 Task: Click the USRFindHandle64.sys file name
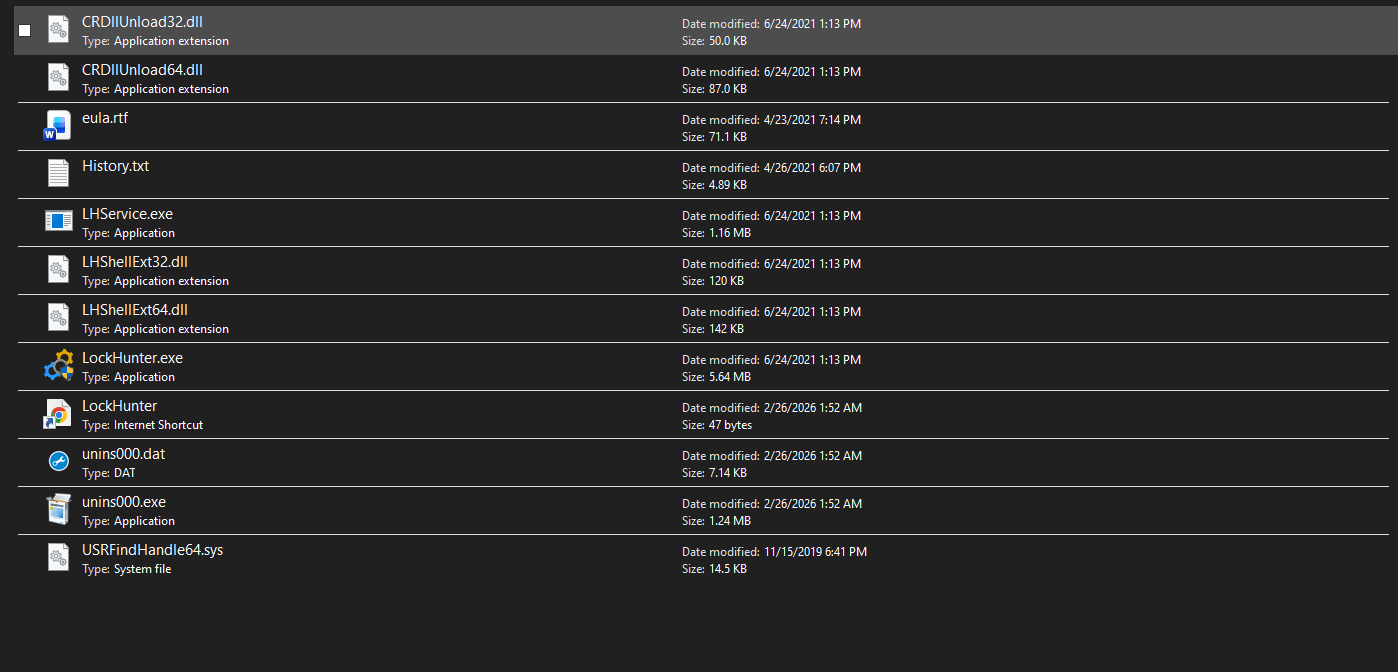click(x=152, y=550)
